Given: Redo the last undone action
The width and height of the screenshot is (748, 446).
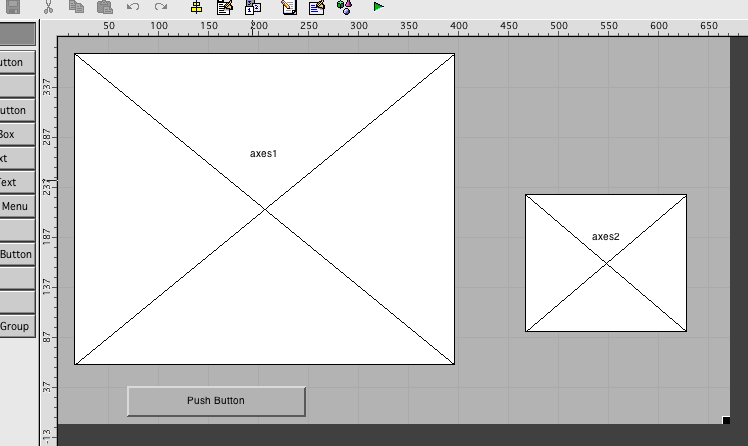Looking at the screenshot, I should [160, 6].
